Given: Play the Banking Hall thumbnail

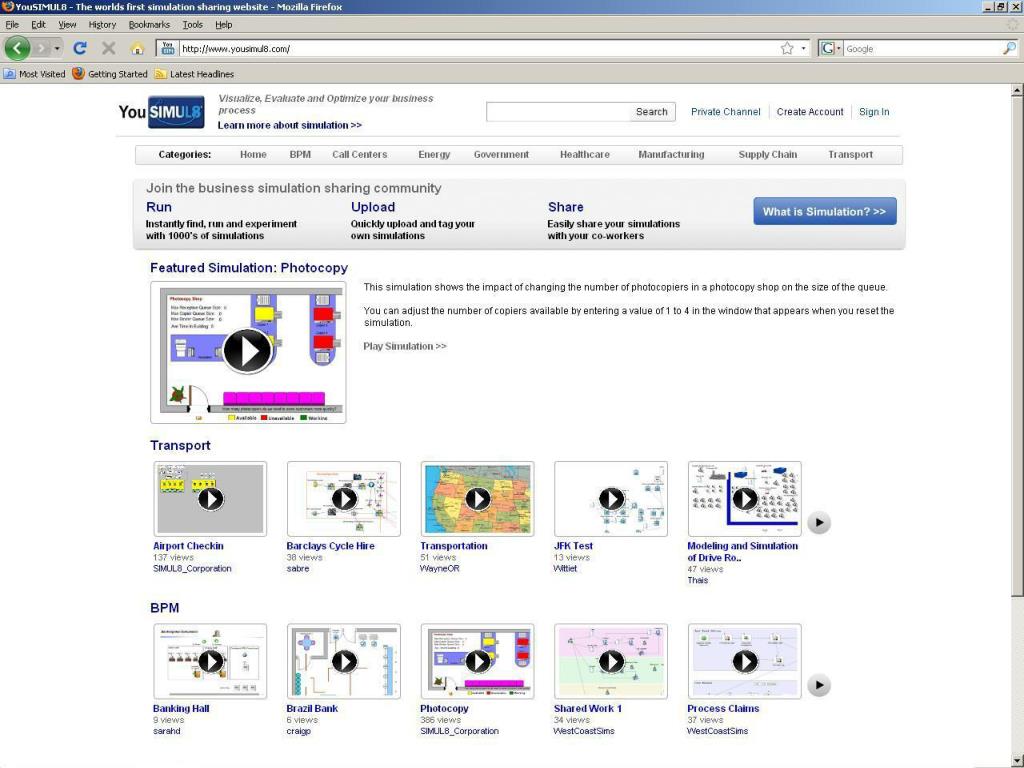Looking at the screenshot, I should pos(210,662).
